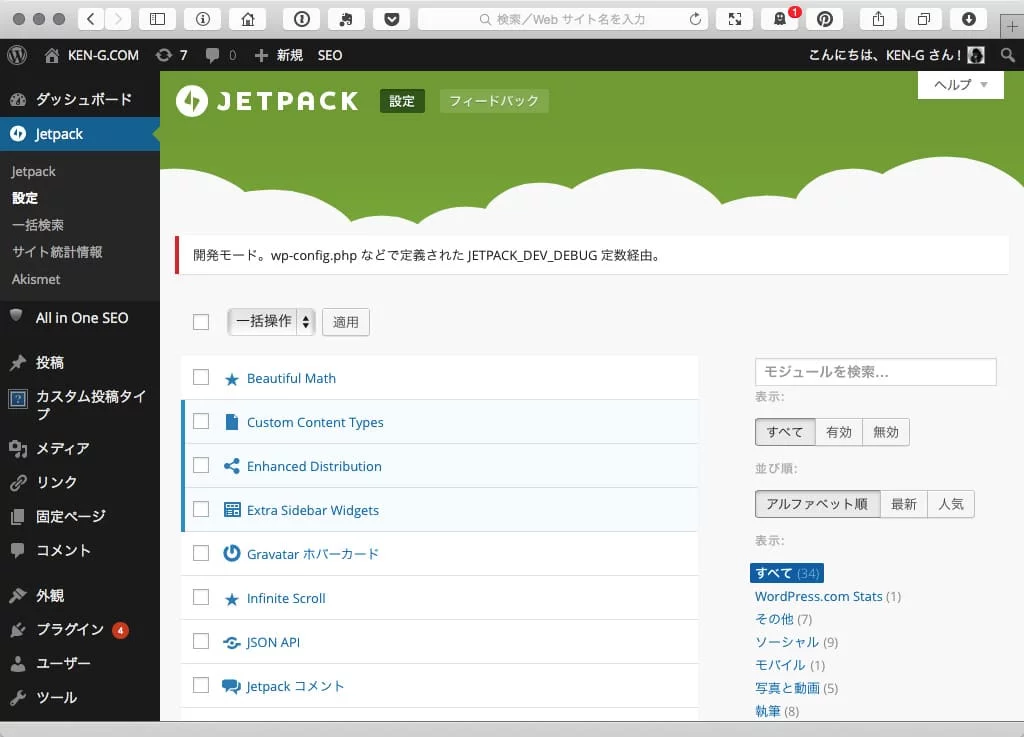Check the JSON API checkbox
The image size is (1024, 737).
201,641
